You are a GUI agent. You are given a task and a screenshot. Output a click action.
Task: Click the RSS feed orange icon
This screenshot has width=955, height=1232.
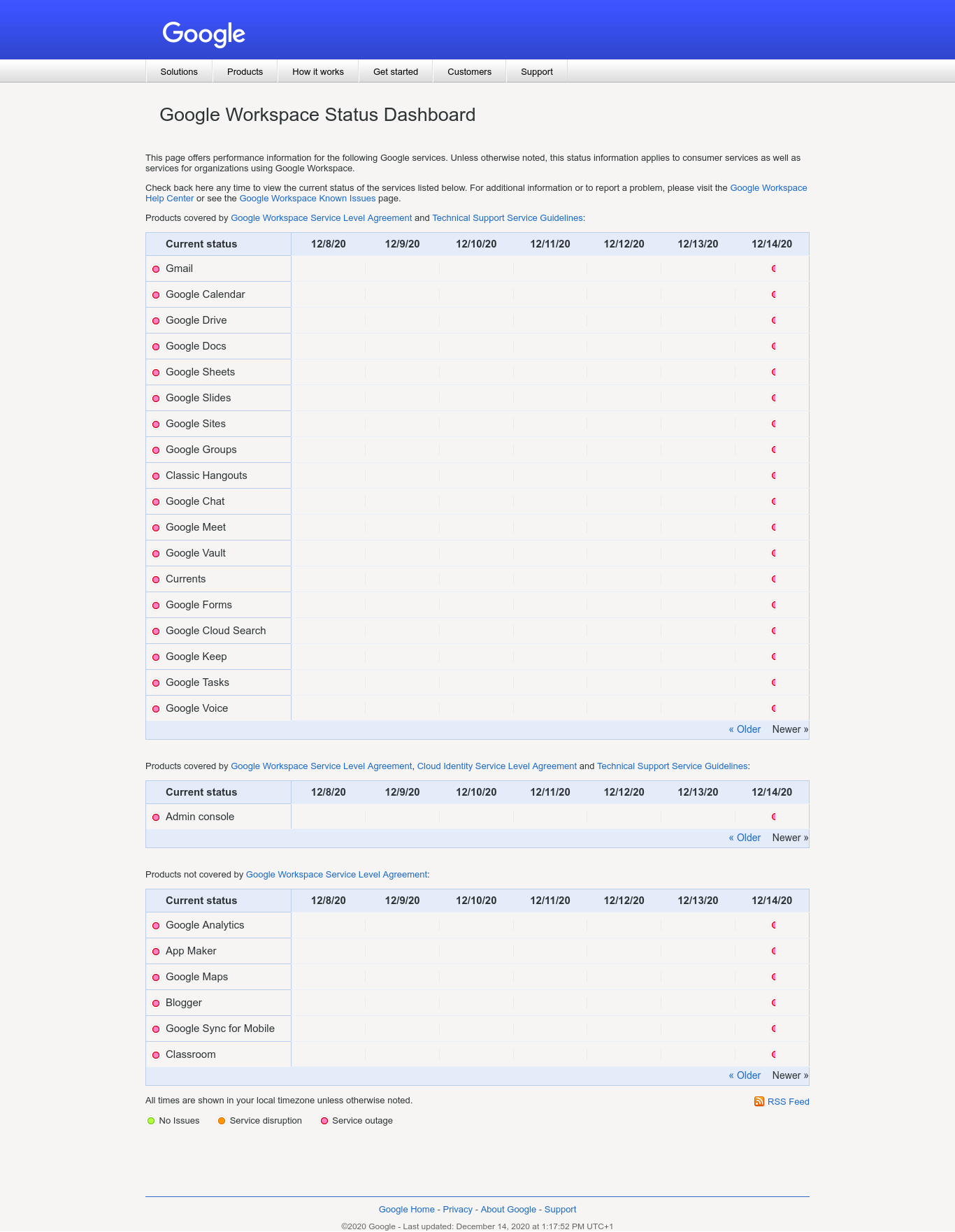[x=759, y=1101]
